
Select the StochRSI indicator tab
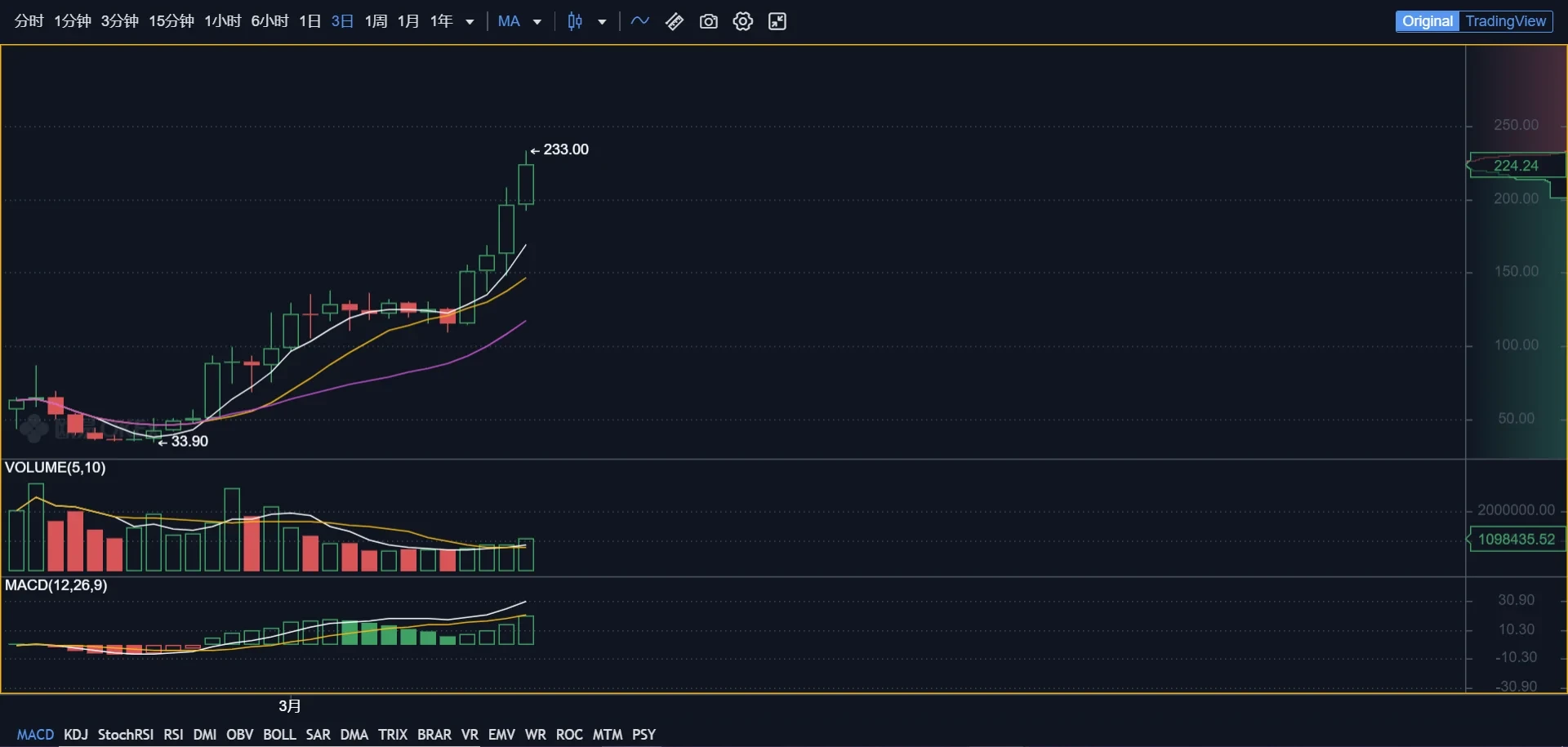pos(126,735)
